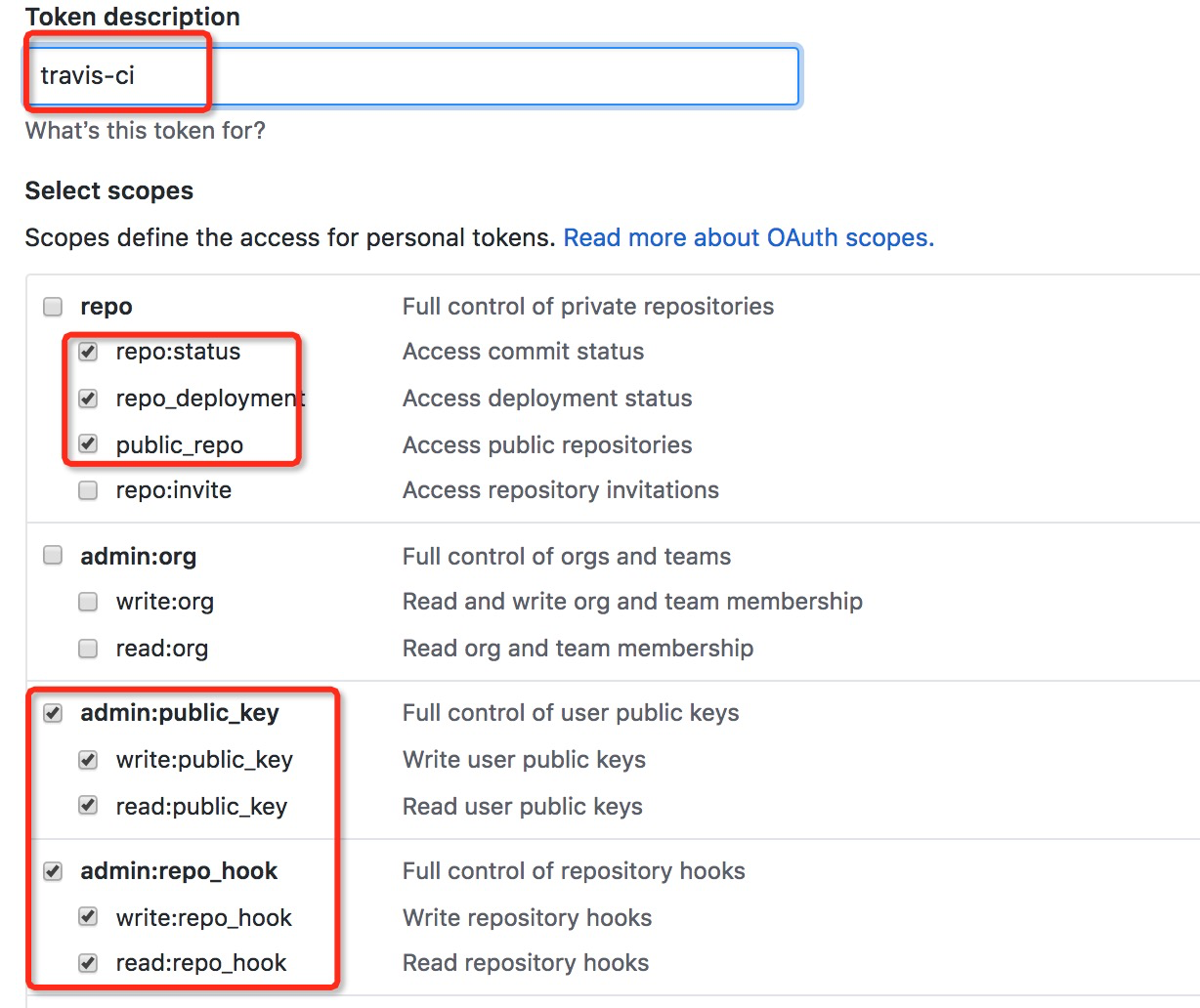The width and height of the screenshot is (1200, 1008).
Task: Enable the admin:org checkbox
Action: pyautogui.click(x=53, y=556)
